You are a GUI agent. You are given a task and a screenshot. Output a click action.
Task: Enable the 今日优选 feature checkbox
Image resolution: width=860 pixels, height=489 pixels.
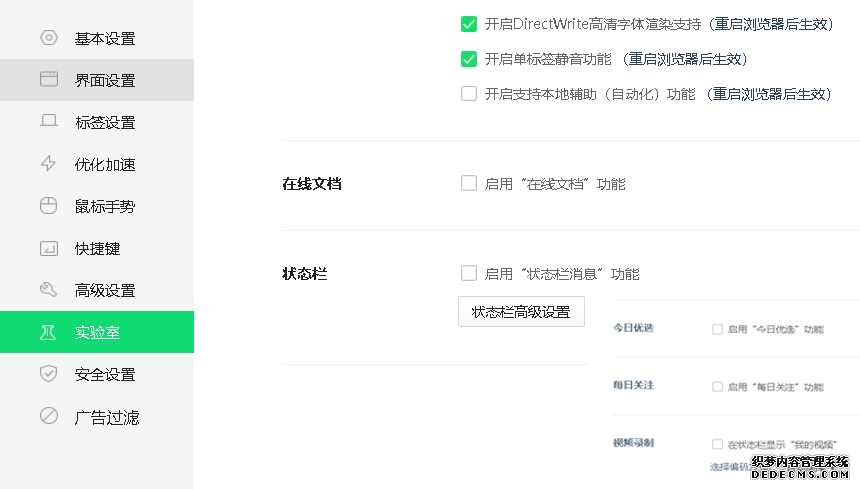pyautogui.click(x=717, y=329)
